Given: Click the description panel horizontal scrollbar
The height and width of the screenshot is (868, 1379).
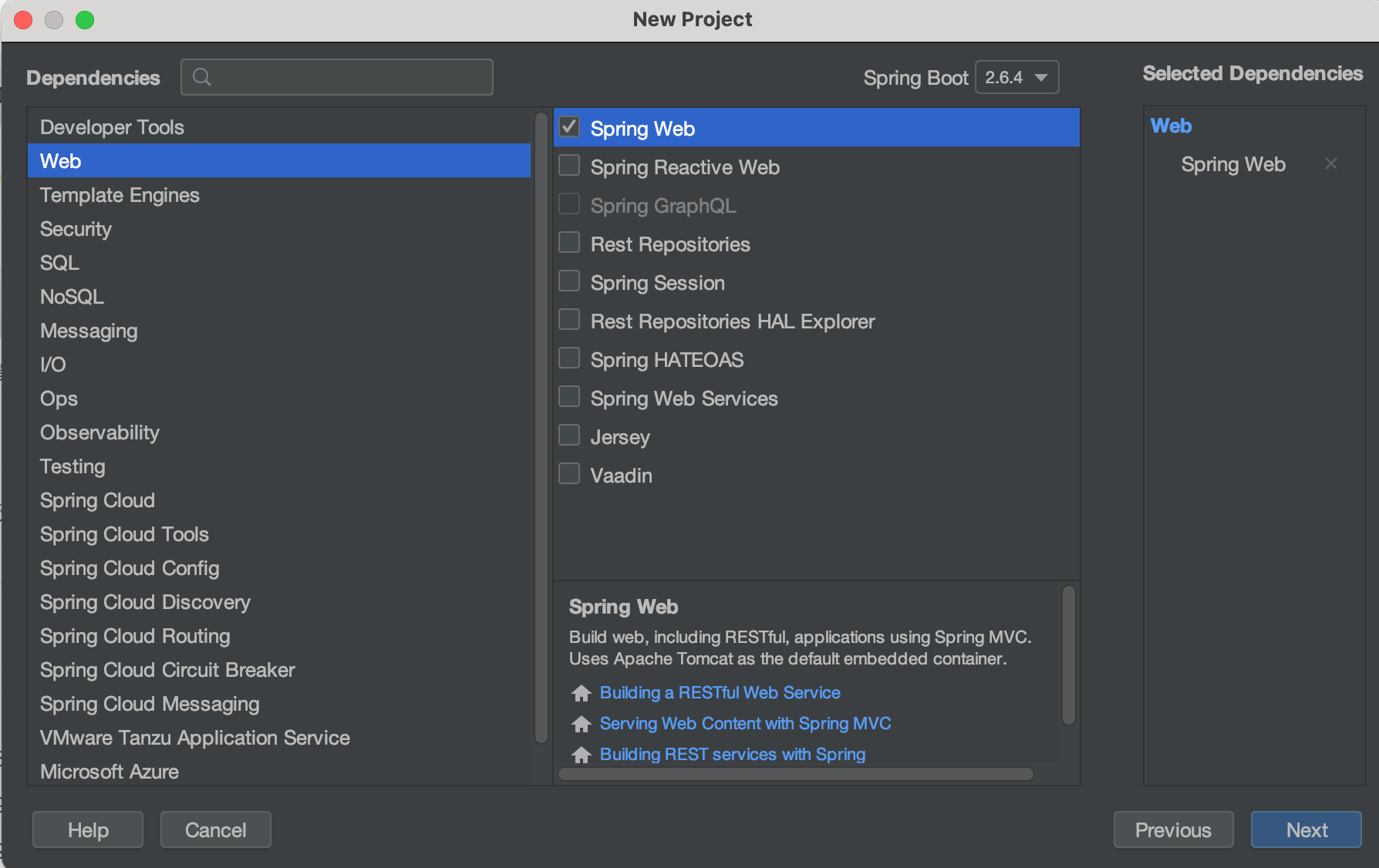Looking at the screenshot, I should click(795, 774).
